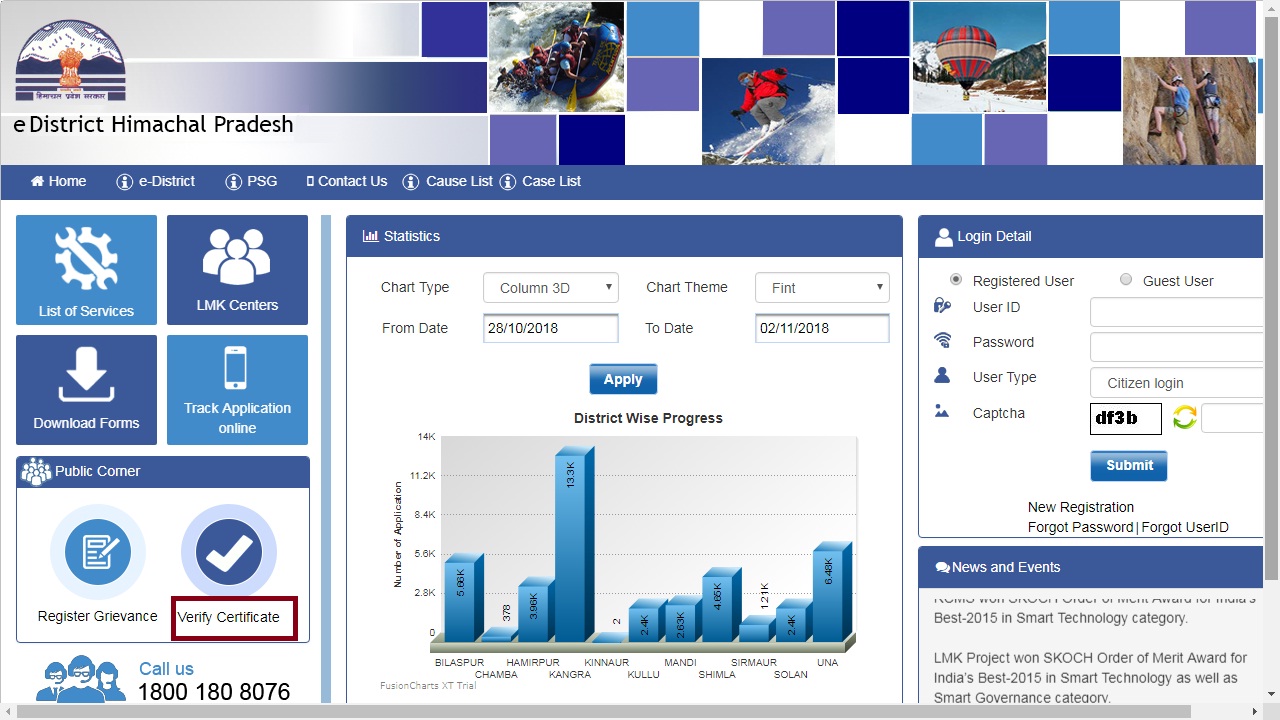
Task: Click the Verify Certificate checkmark icon
Action: (x=228, y=552)
